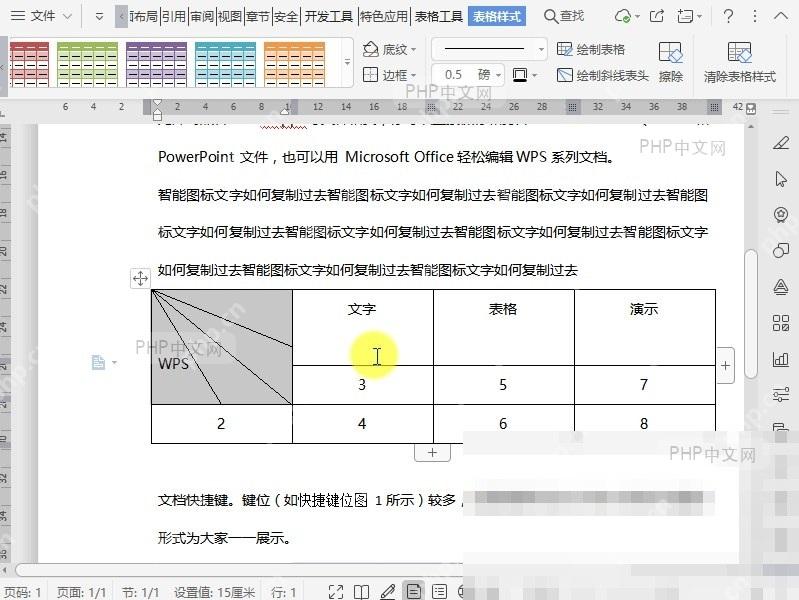Viewport: 799px width, 600px height.
Task: Click the border color icon
Action: coord(520,75)
